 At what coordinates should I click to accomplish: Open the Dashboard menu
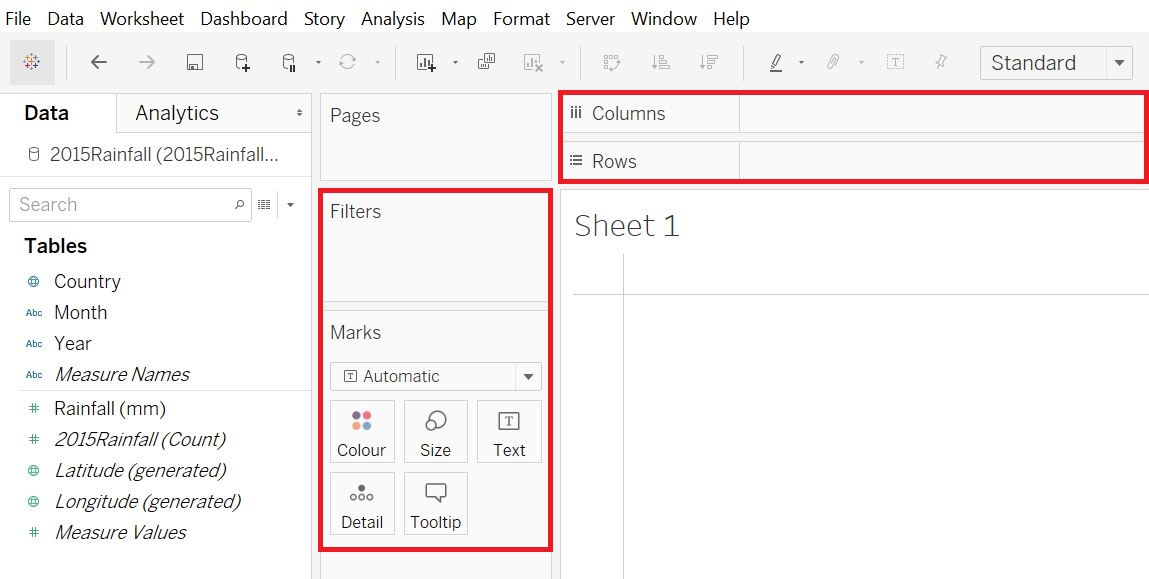(x=244, y=19)
